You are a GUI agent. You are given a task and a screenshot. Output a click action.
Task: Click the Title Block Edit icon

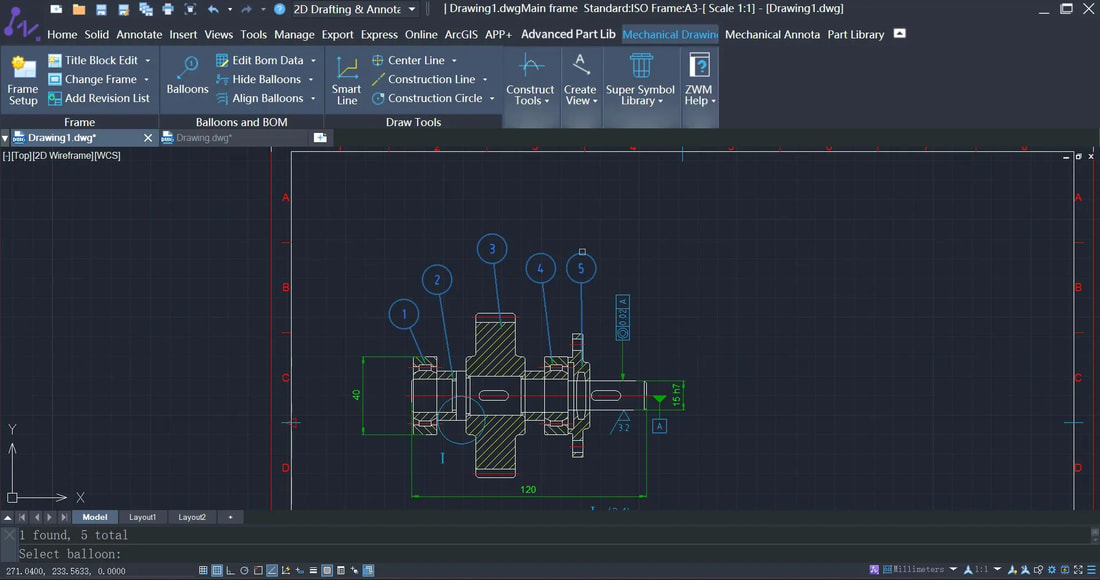[x=55, y=60]
